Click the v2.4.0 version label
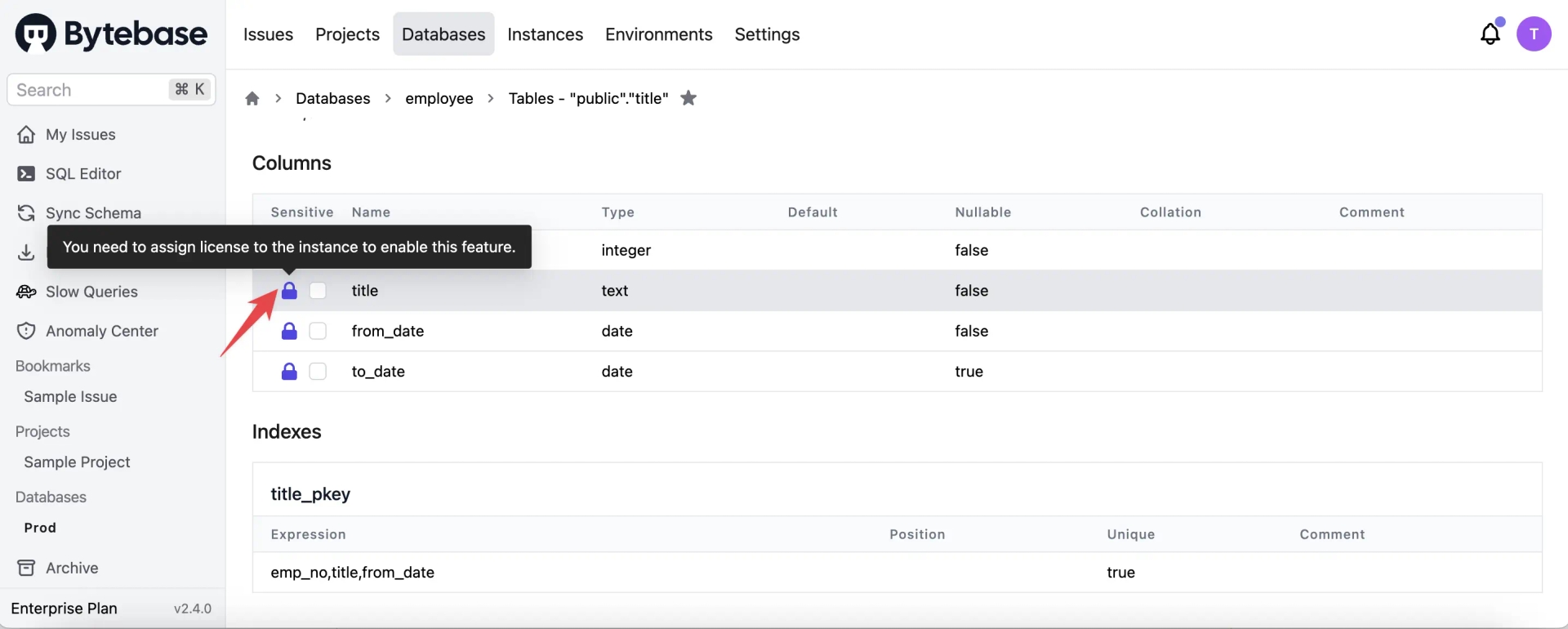This screenshot has height=629, width=1568. pyautogui.click(x=193, y=609)
